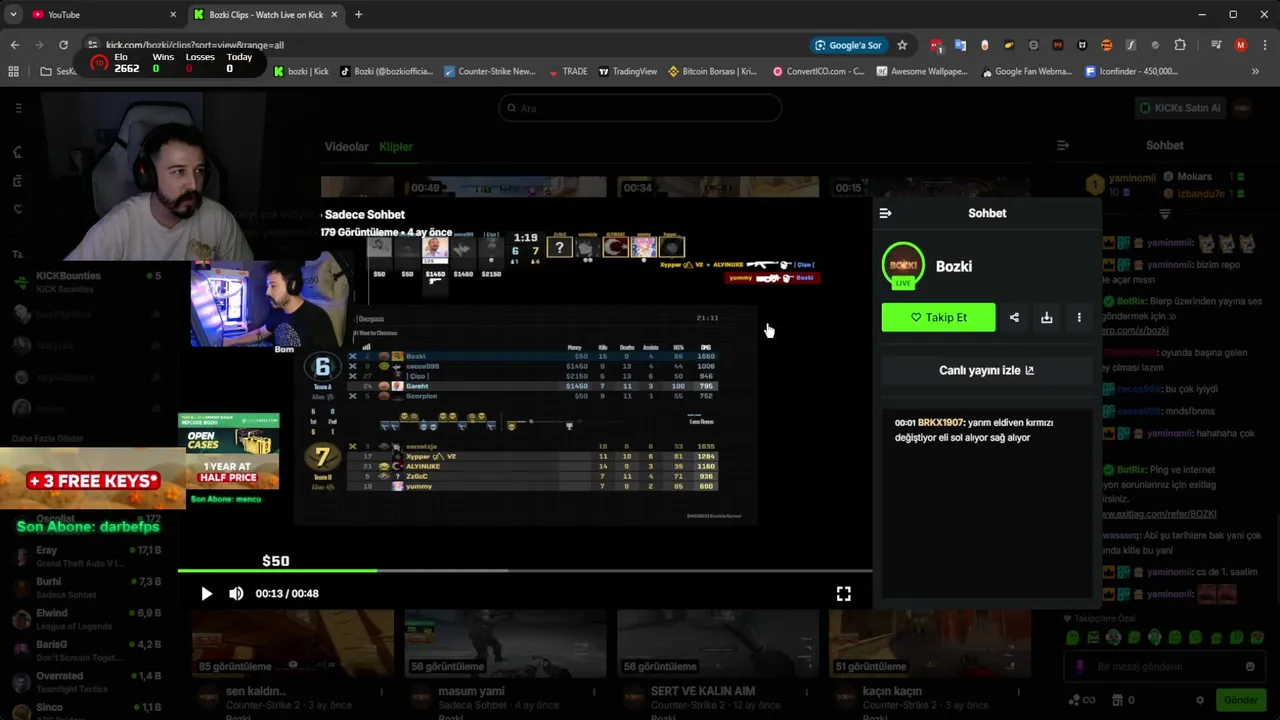The height and width of the screenshot is (720, 1280).
Task: Open the media control music icon
Action: [x=1216, y=45]
